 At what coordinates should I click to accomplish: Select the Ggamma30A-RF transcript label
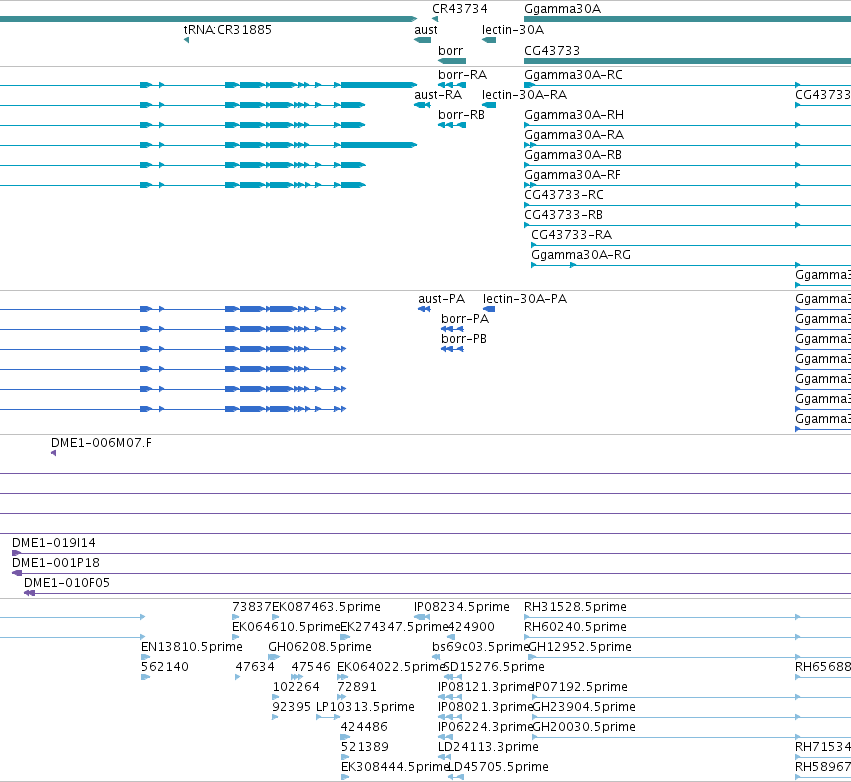pyautogui.click(x=572, y=175)
